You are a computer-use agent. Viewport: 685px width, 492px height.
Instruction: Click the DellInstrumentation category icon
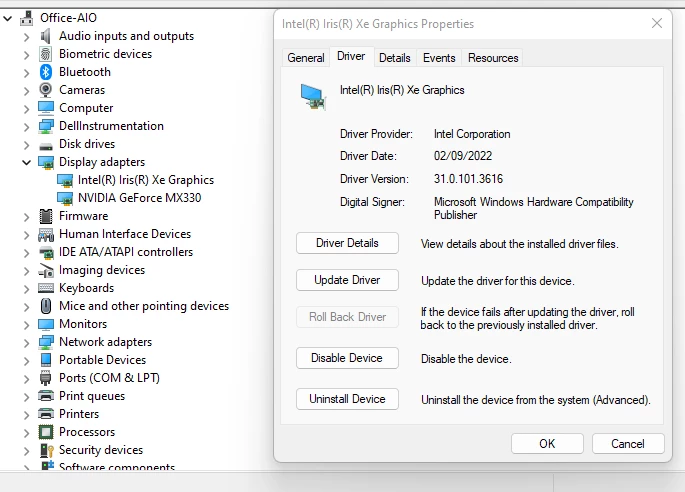click(45, 126)
